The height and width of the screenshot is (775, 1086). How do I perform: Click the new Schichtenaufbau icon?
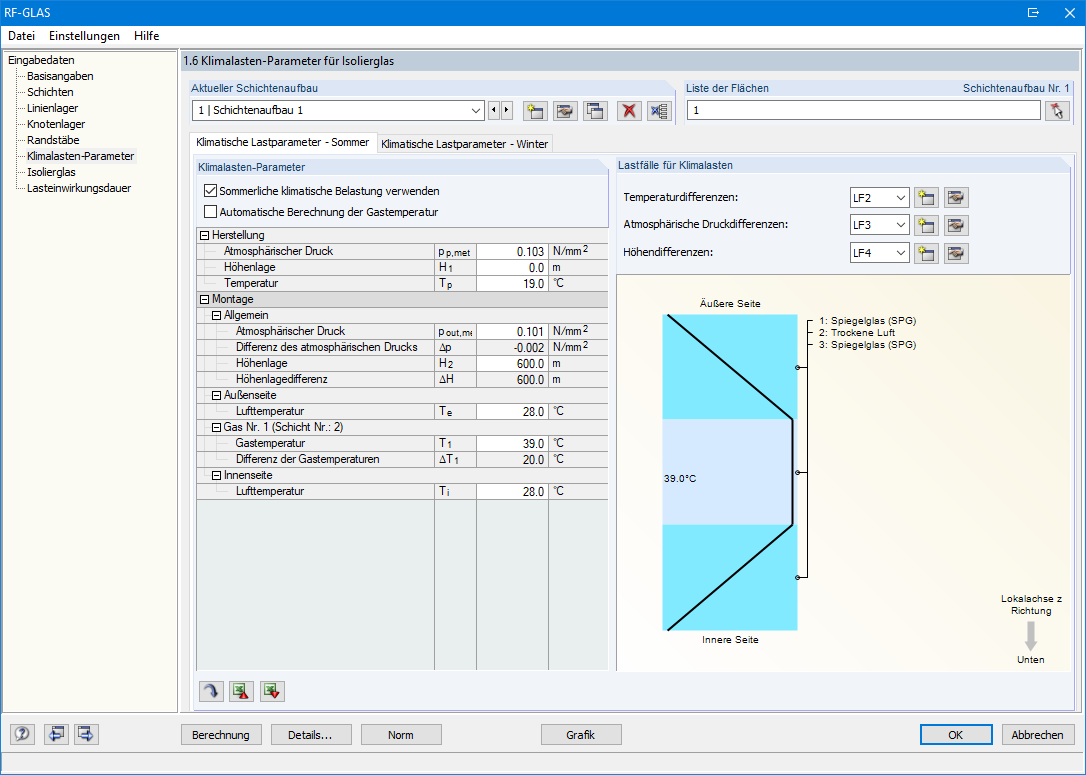coord(535,111)
